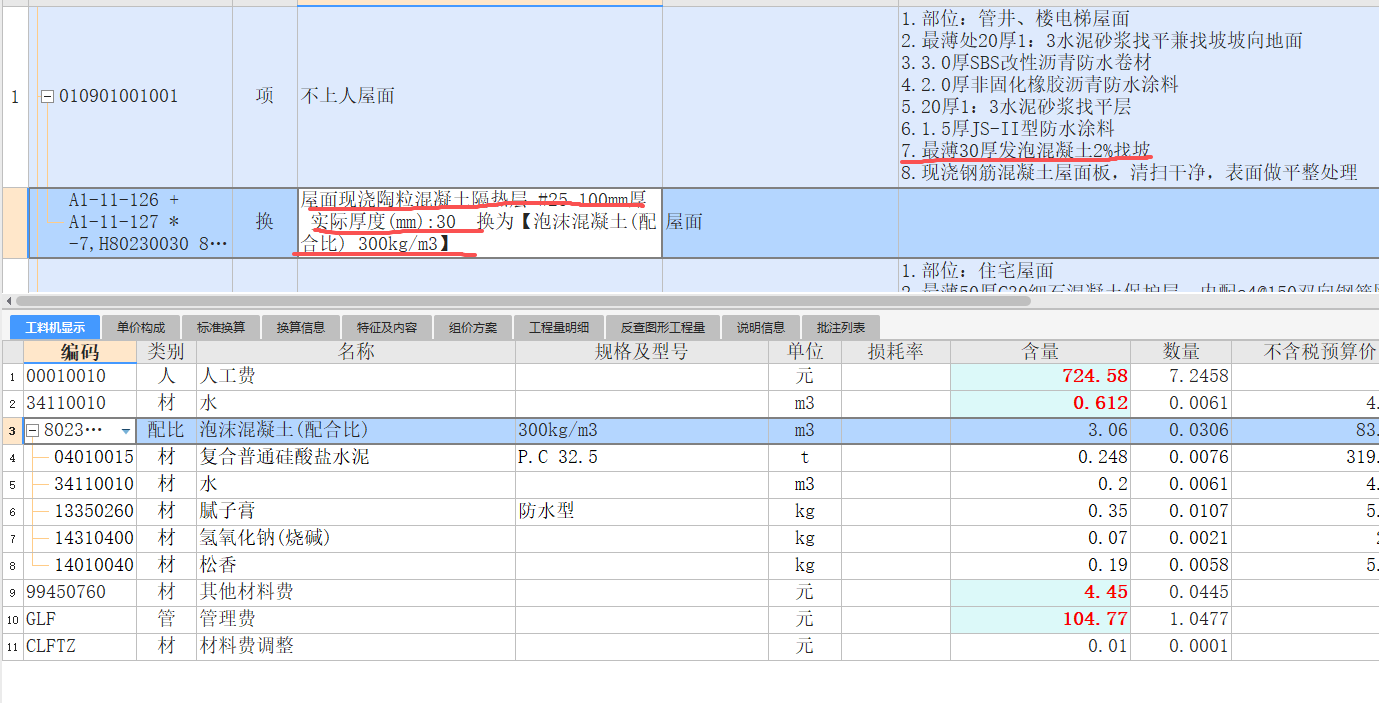The image size is (1379, 703).
Task: Open dropdown arrow in 8023 code cell
Action: pos(126,431)
